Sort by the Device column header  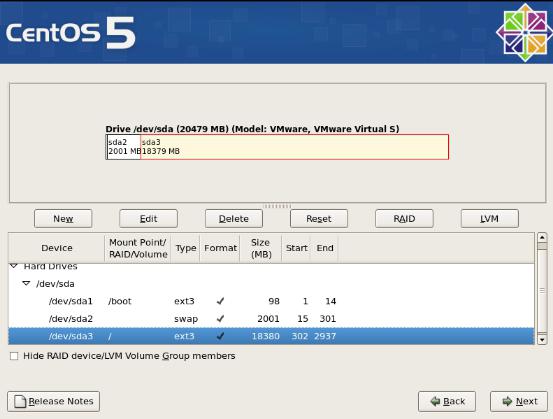click(56, 248)
